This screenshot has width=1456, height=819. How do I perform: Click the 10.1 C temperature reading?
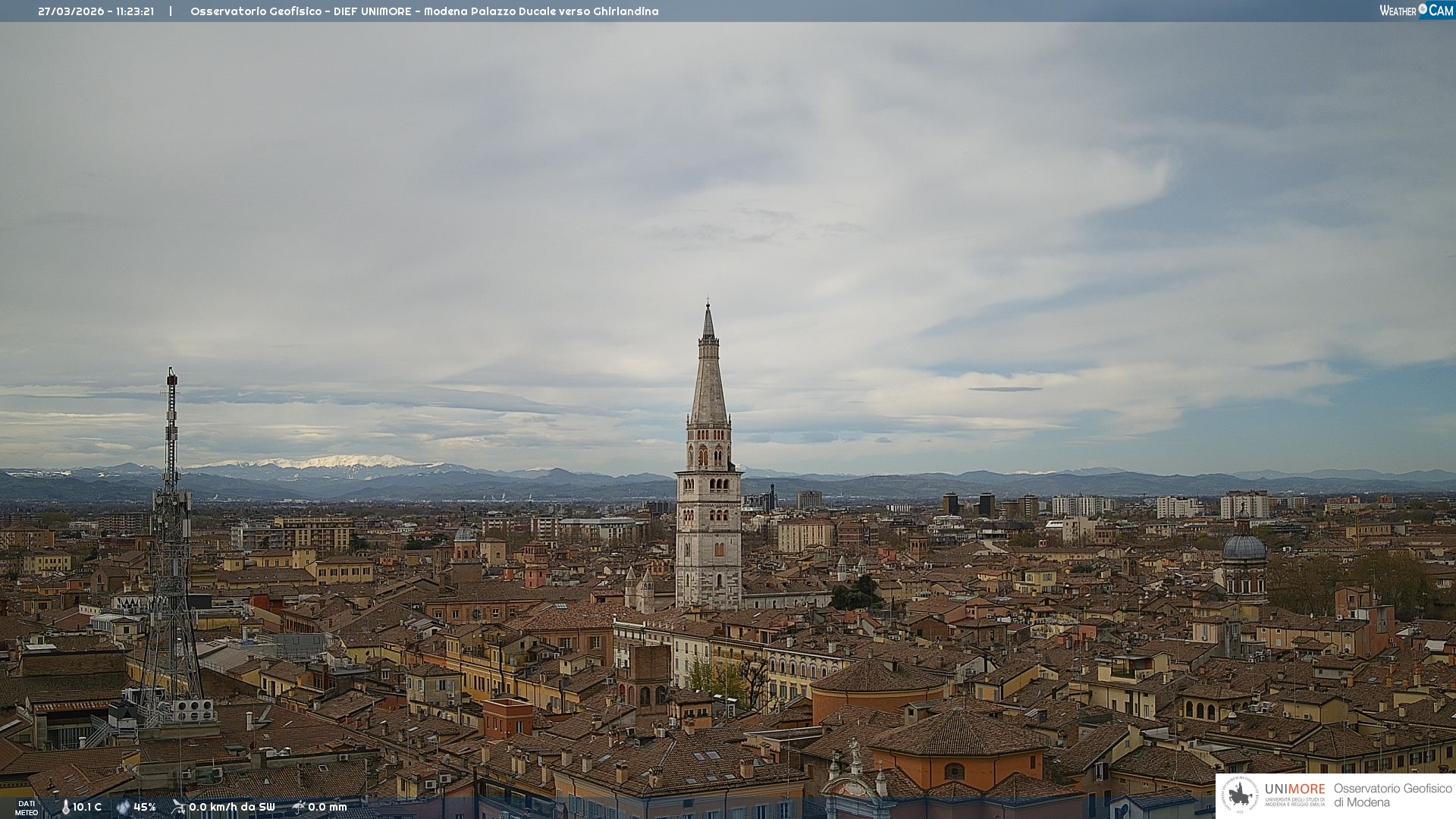(x=87, y=807)
